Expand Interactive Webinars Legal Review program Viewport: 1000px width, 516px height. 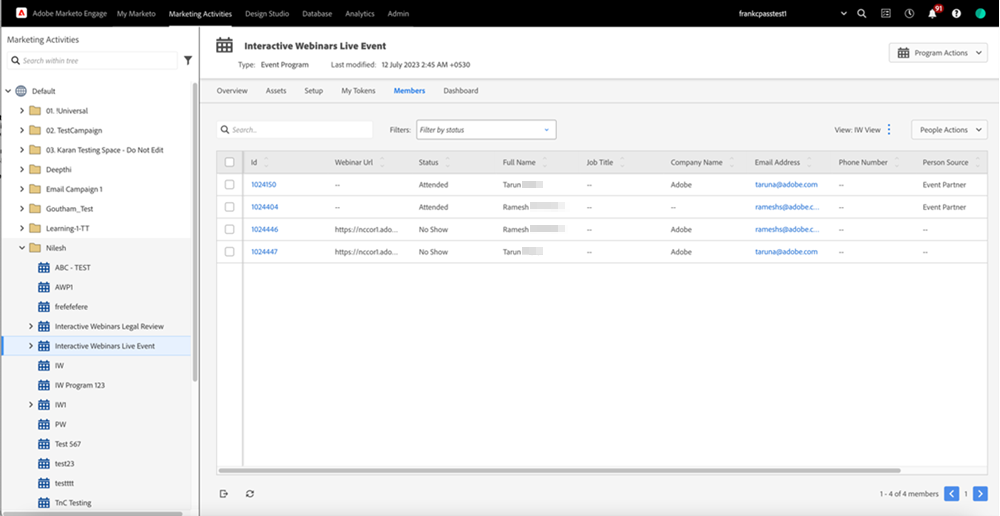(31, 327)
